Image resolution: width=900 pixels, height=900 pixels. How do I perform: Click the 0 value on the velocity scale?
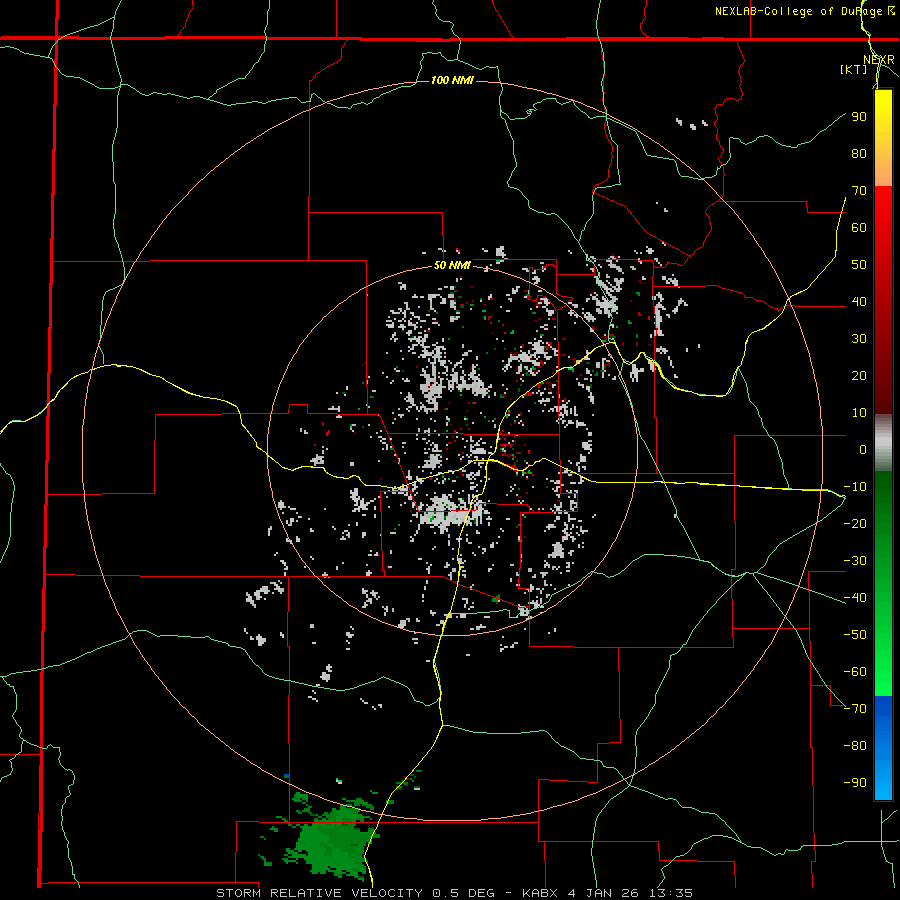pos(863,450)
